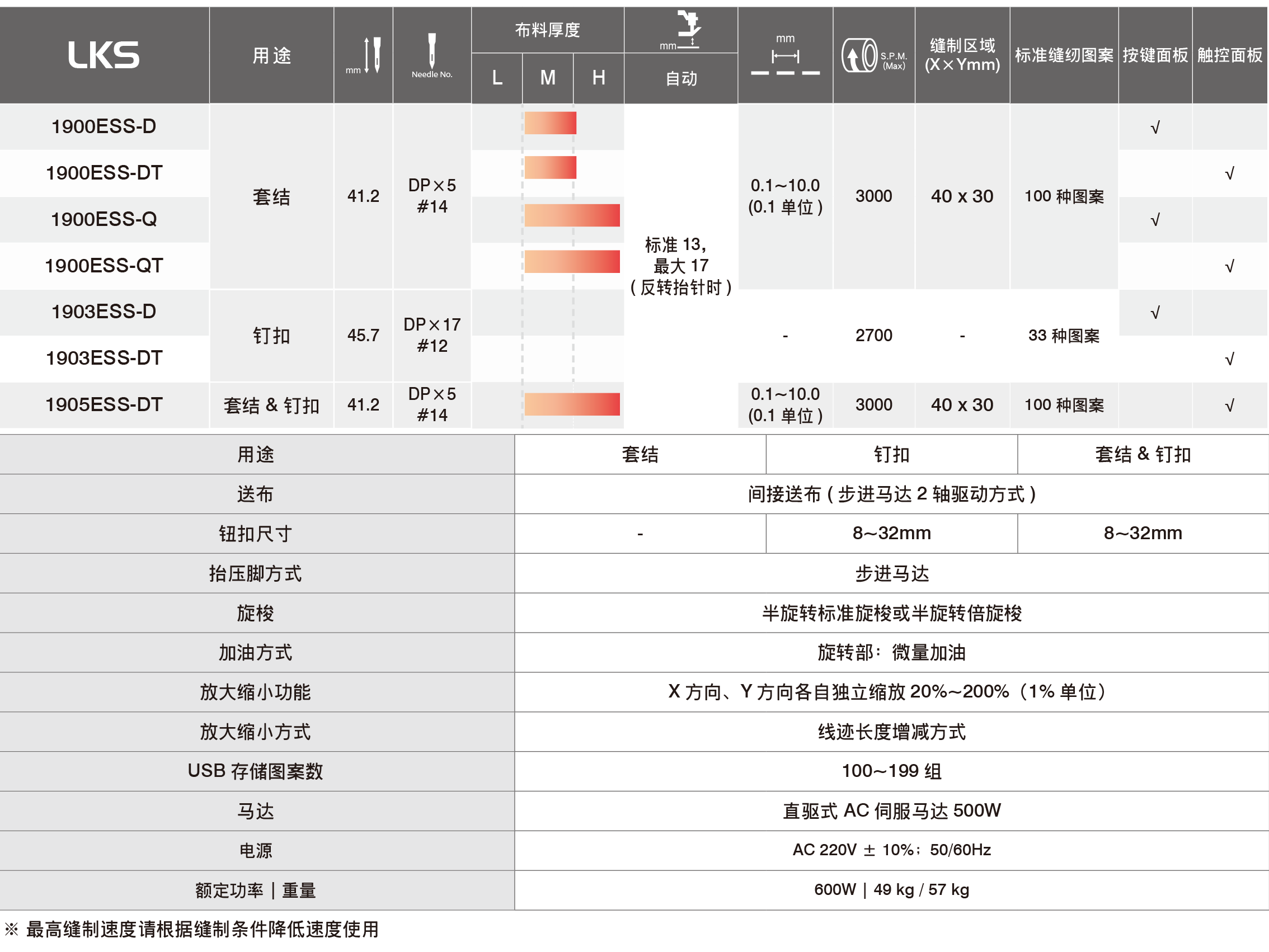
Task: Select model 1900ESS-D
Action: [104, 126]
